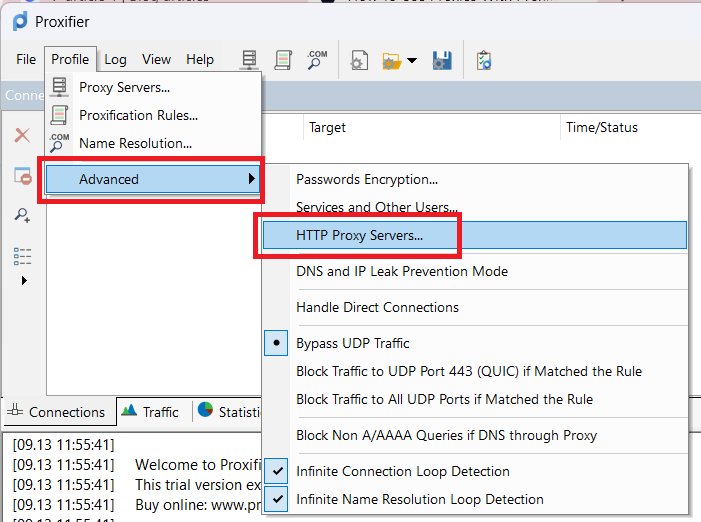
Task: Open the File menu
Action: pos(26,59)
